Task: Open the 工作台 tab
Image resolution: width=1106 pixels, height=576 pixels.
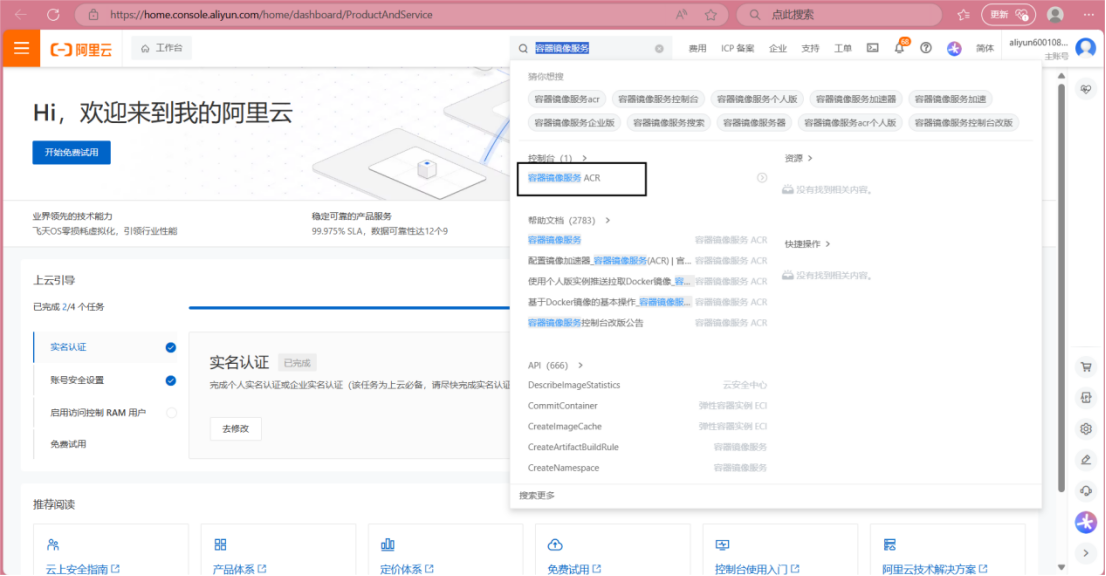Action: [x=162, y=48]
